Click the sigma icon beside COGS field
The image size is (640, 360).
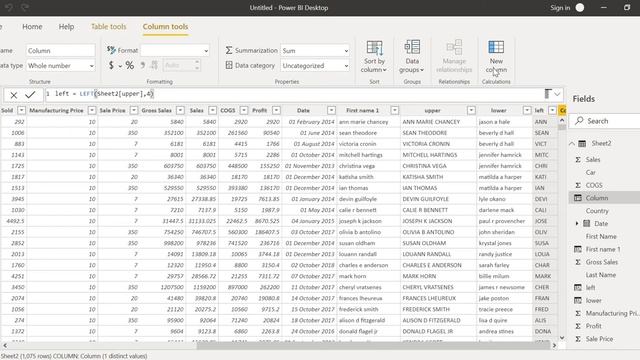tap(578, 185)
